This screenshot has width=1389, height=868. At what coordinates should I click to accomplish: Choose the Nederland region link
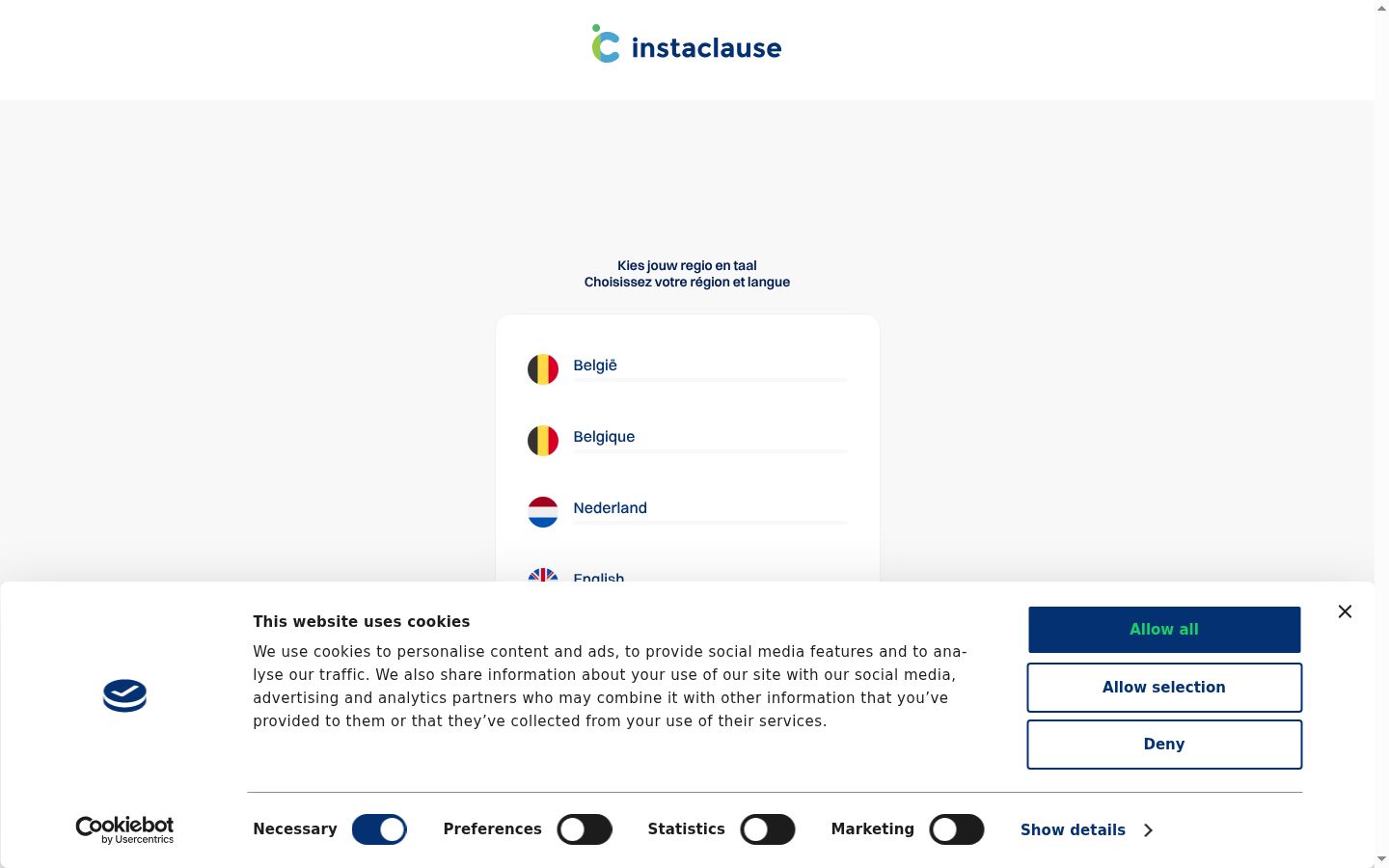610,508
